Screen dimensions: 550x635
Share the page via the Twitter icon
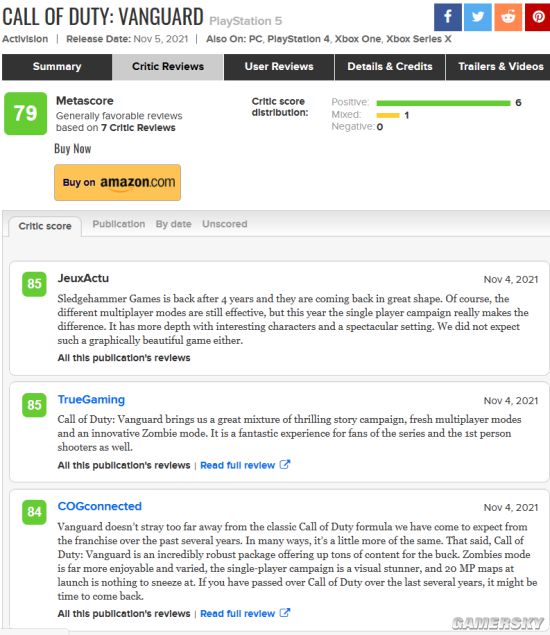478,17
